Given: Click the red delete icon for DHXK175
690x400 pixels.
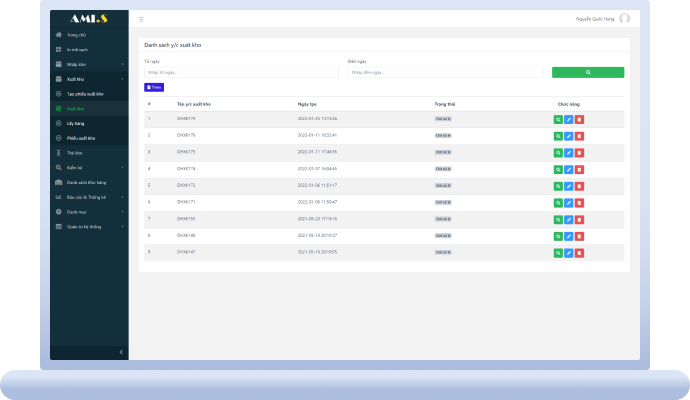Looking at the screenshot, I should pos(579,152).
